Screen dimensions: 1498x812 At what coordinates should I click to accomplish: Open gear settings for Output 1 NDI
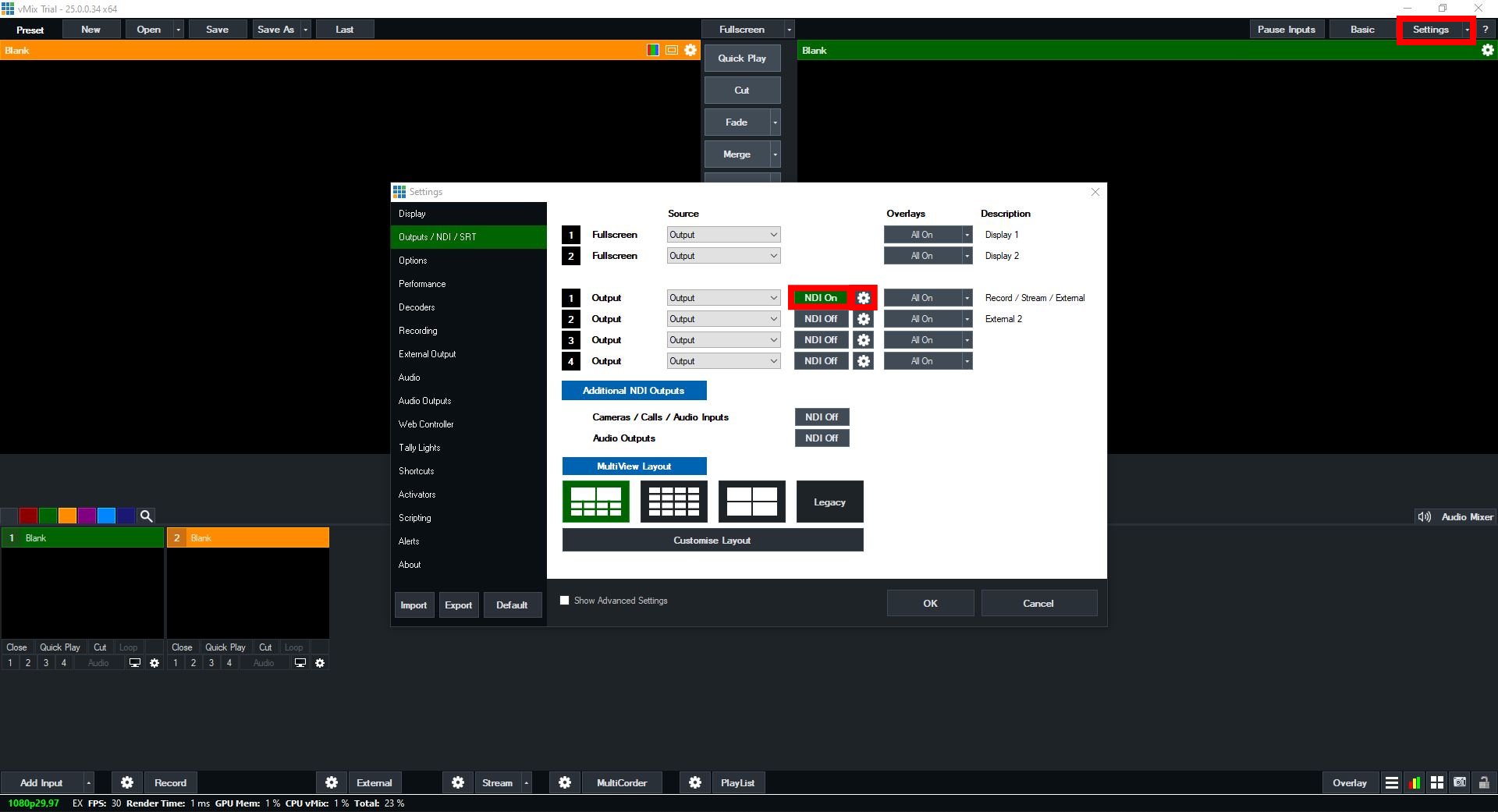click(x=863, y=298)
